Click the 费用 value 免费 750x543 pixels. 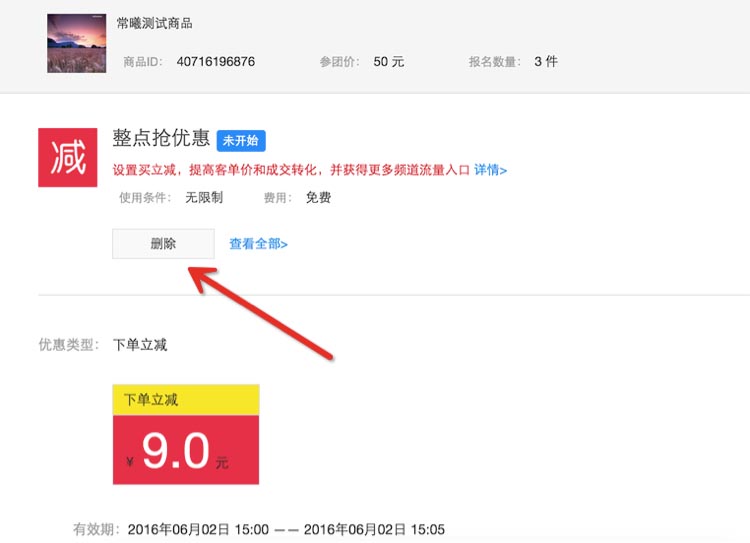319,197
